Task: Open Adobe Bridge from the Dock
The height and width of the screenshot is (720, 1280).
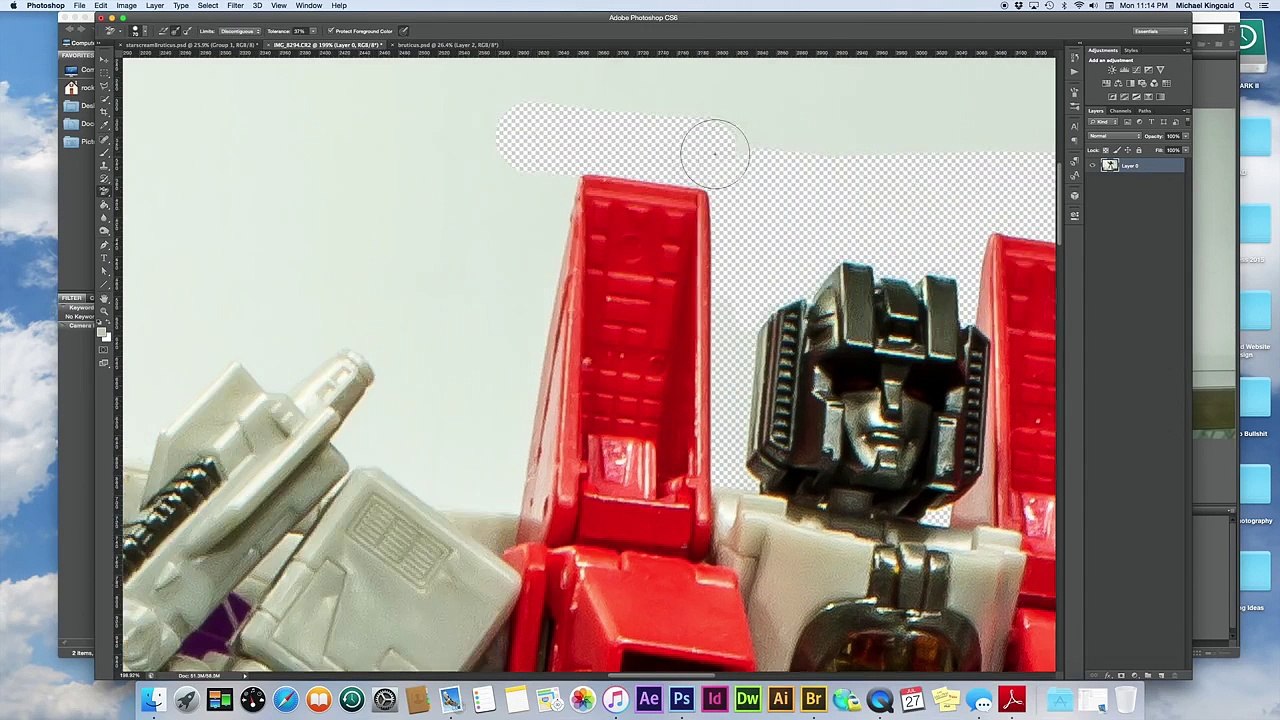Action: coord(813,699)
